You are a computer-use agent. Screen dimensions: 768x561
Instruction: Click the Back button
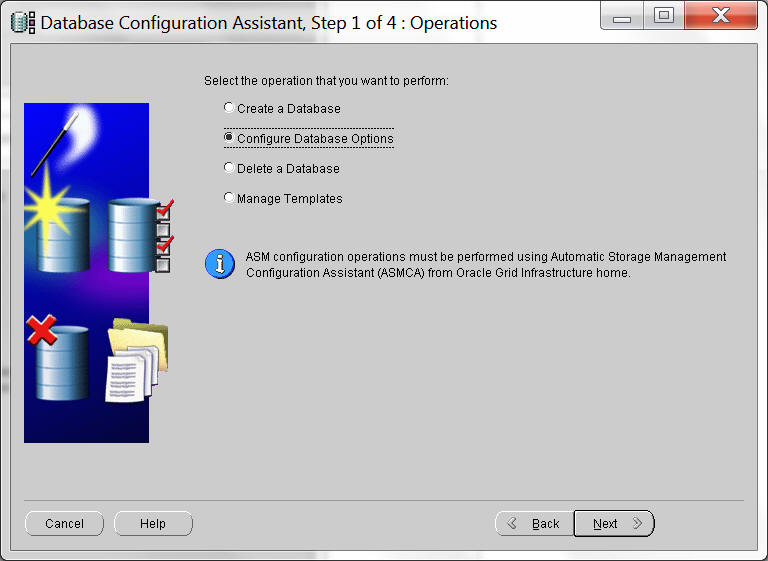(x=534, y=523)
